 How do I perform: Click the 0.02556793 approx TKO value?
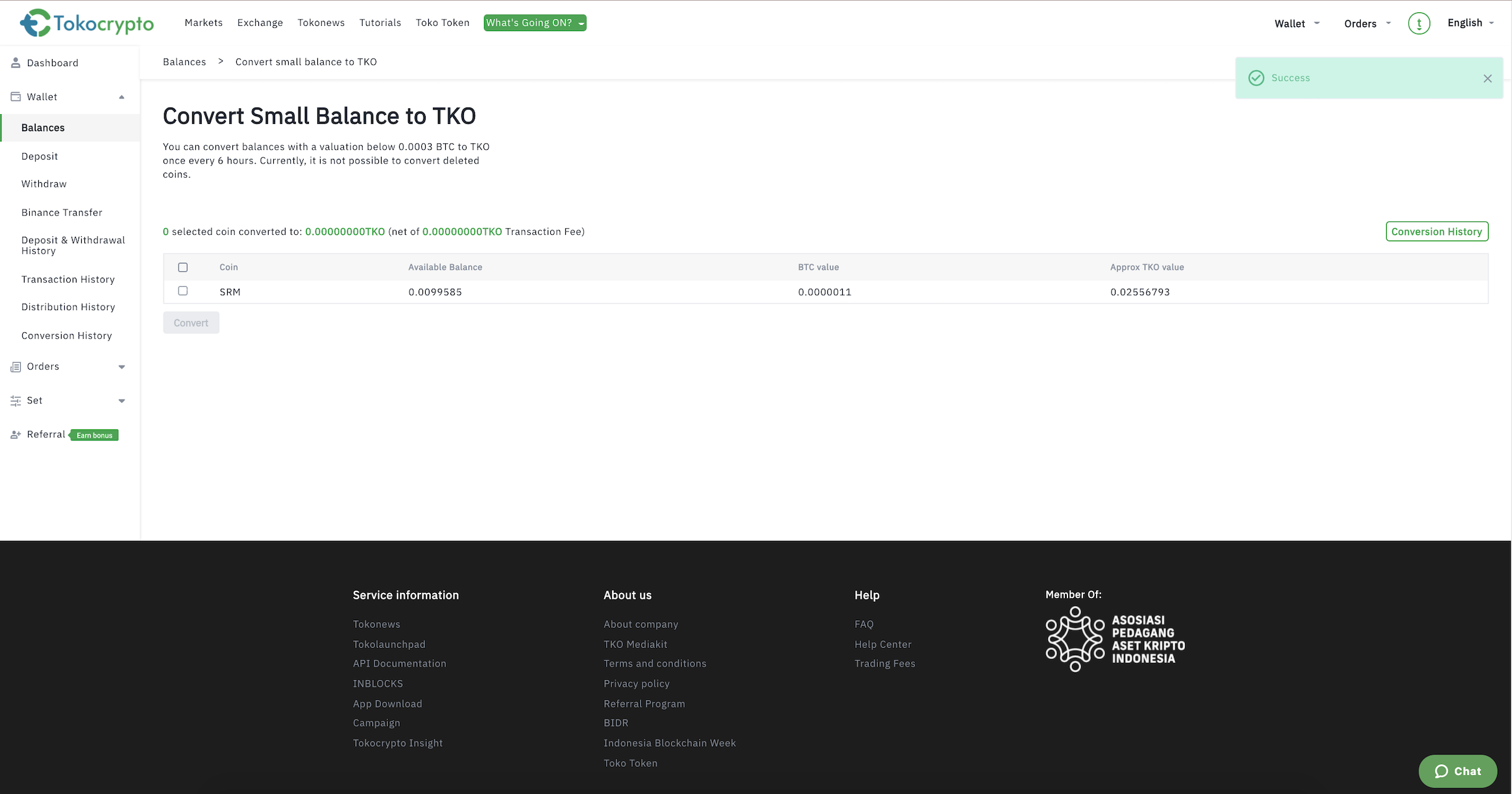pos(1140,292)
